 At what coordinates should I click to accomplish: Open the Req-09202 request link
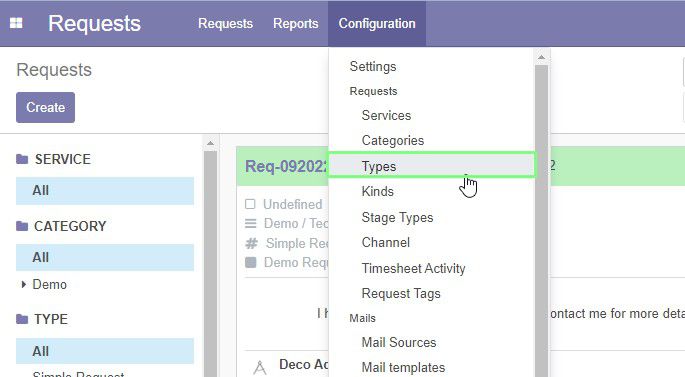click(x=286, y=166)
